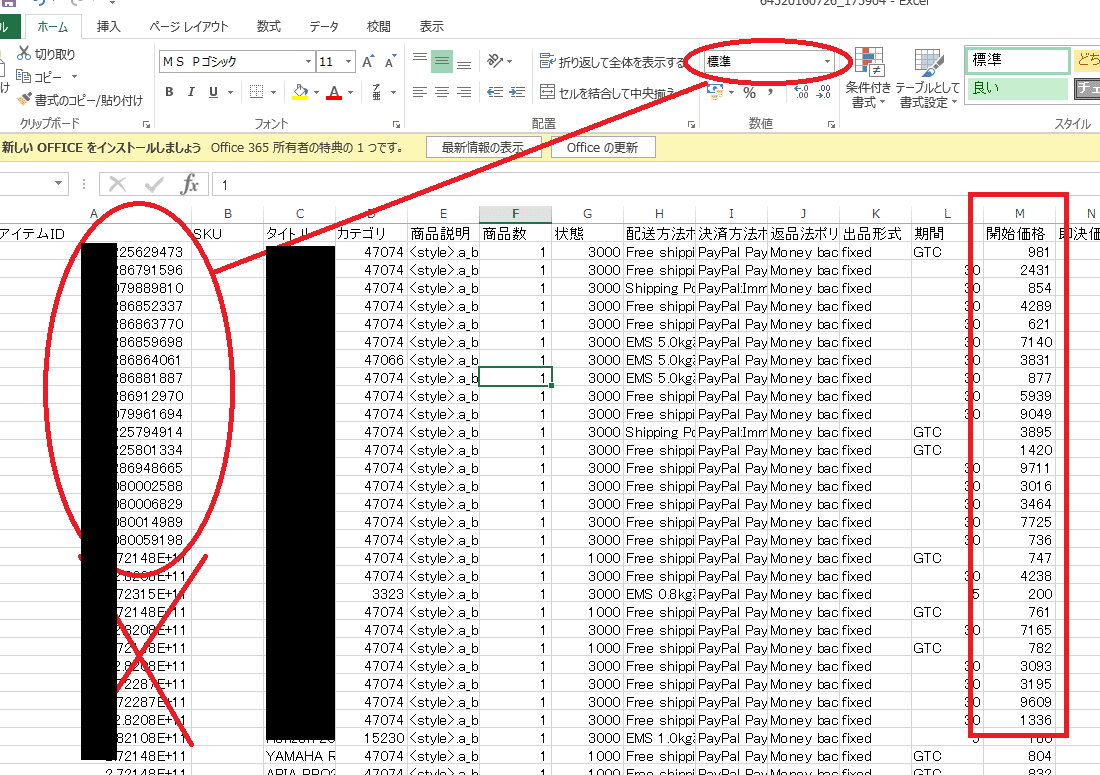This screenshot has width=1100, height=775.
Task: Click the comma style icon
Action: pos(771,92)
